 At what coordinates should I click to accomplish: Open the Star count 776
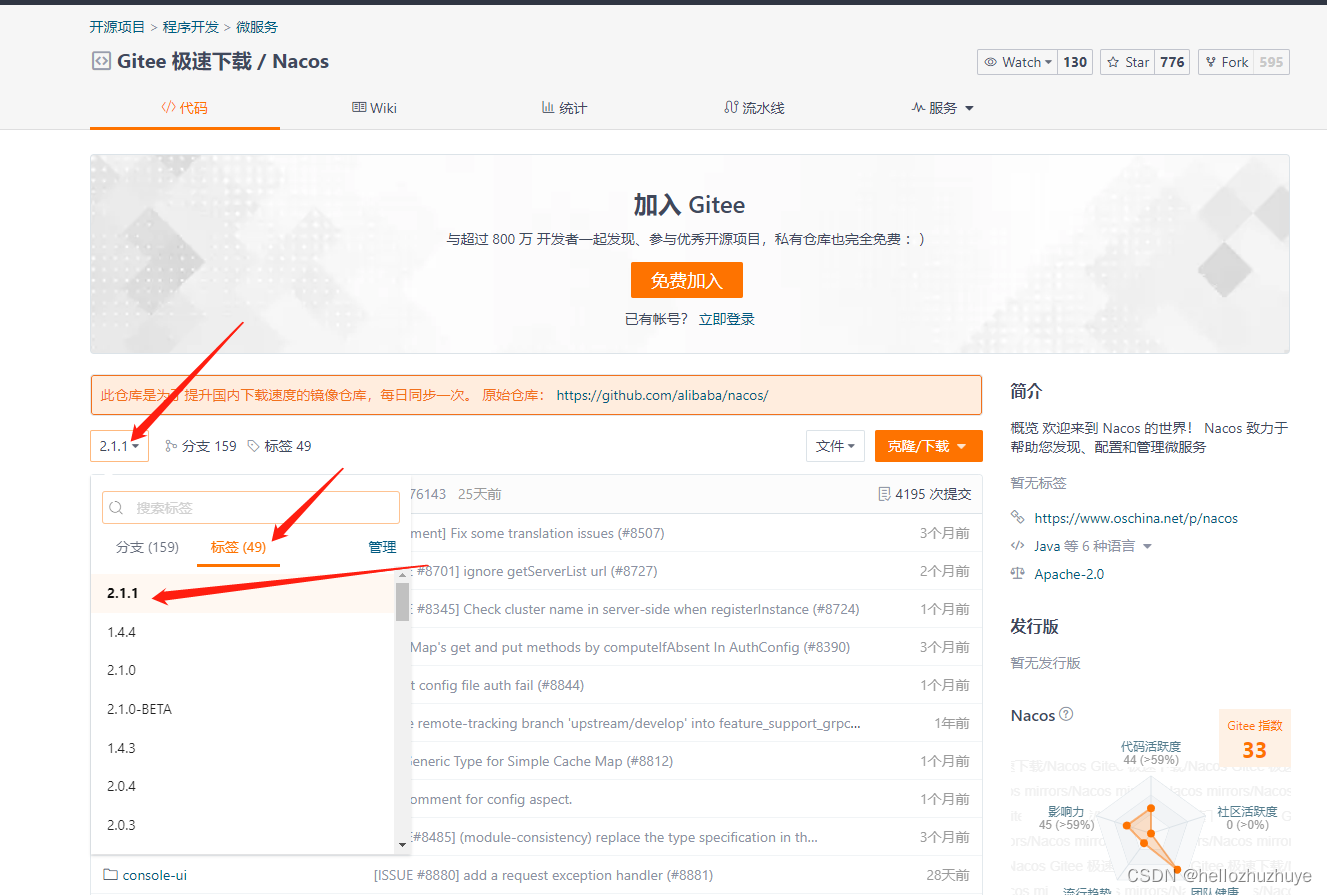1172,62
